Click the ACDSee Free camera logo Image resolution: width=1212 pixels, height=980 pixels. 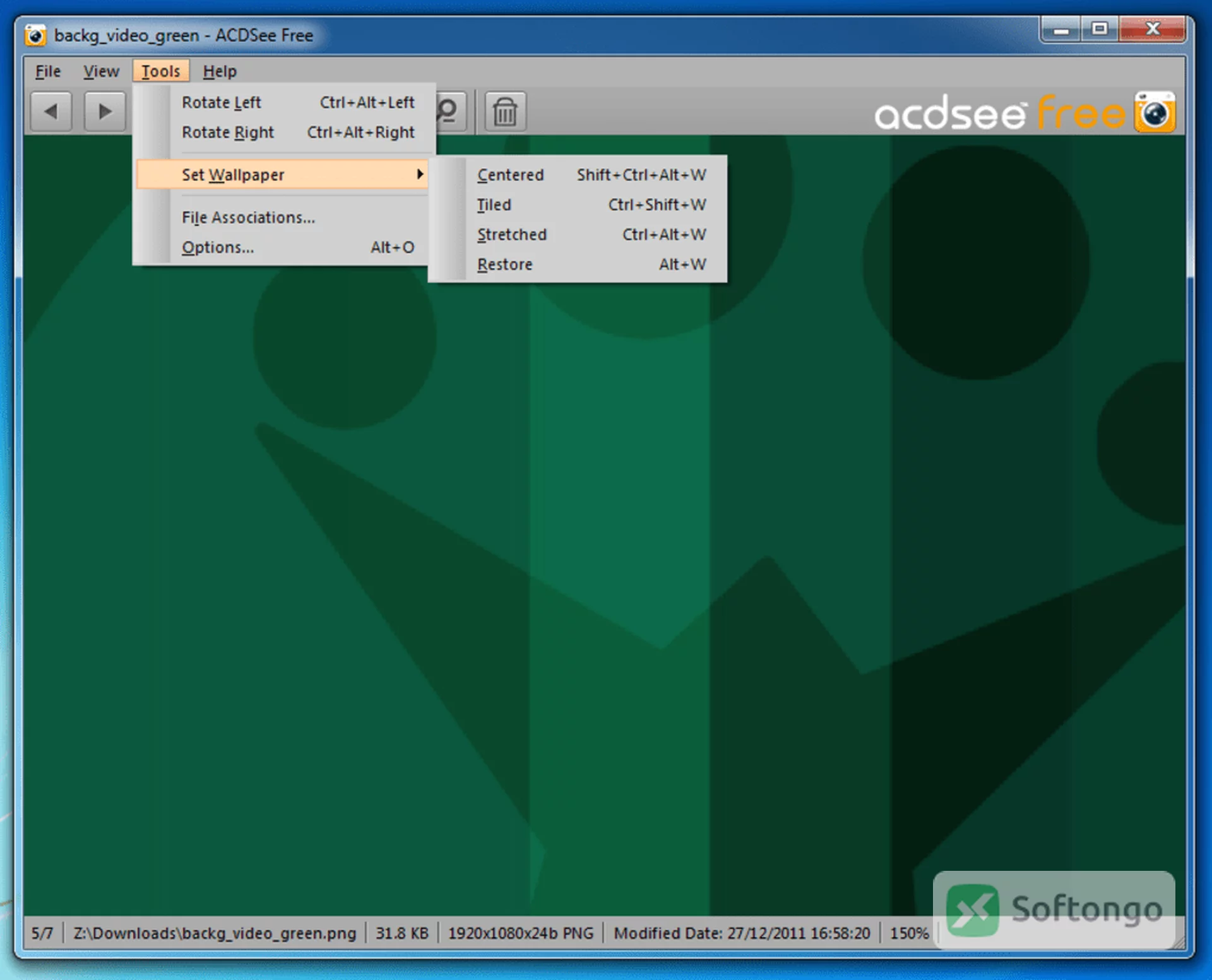click(x=1155, y=112)
